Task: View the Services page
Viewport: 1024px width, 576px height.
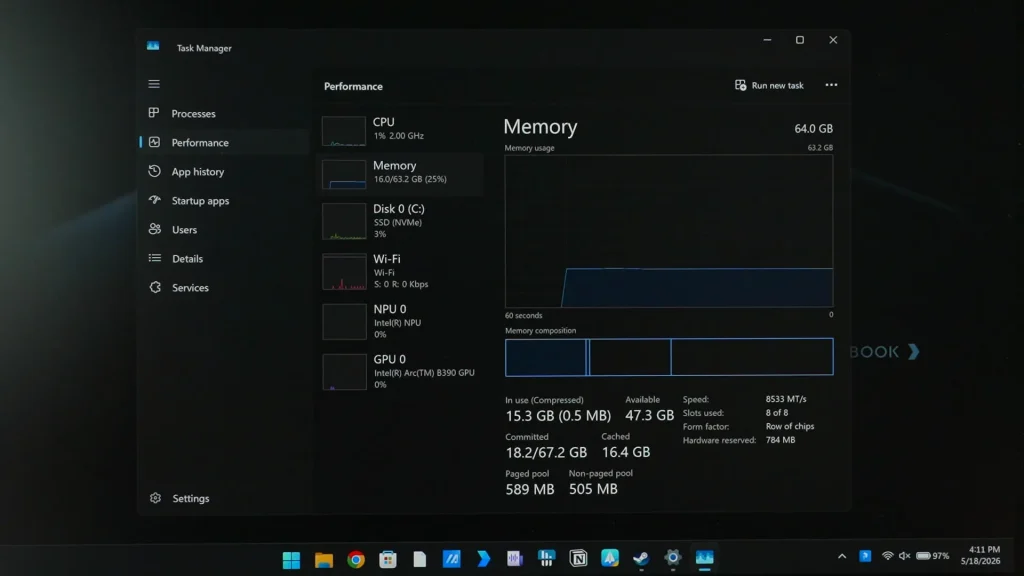Action: [x=224, y=287]
